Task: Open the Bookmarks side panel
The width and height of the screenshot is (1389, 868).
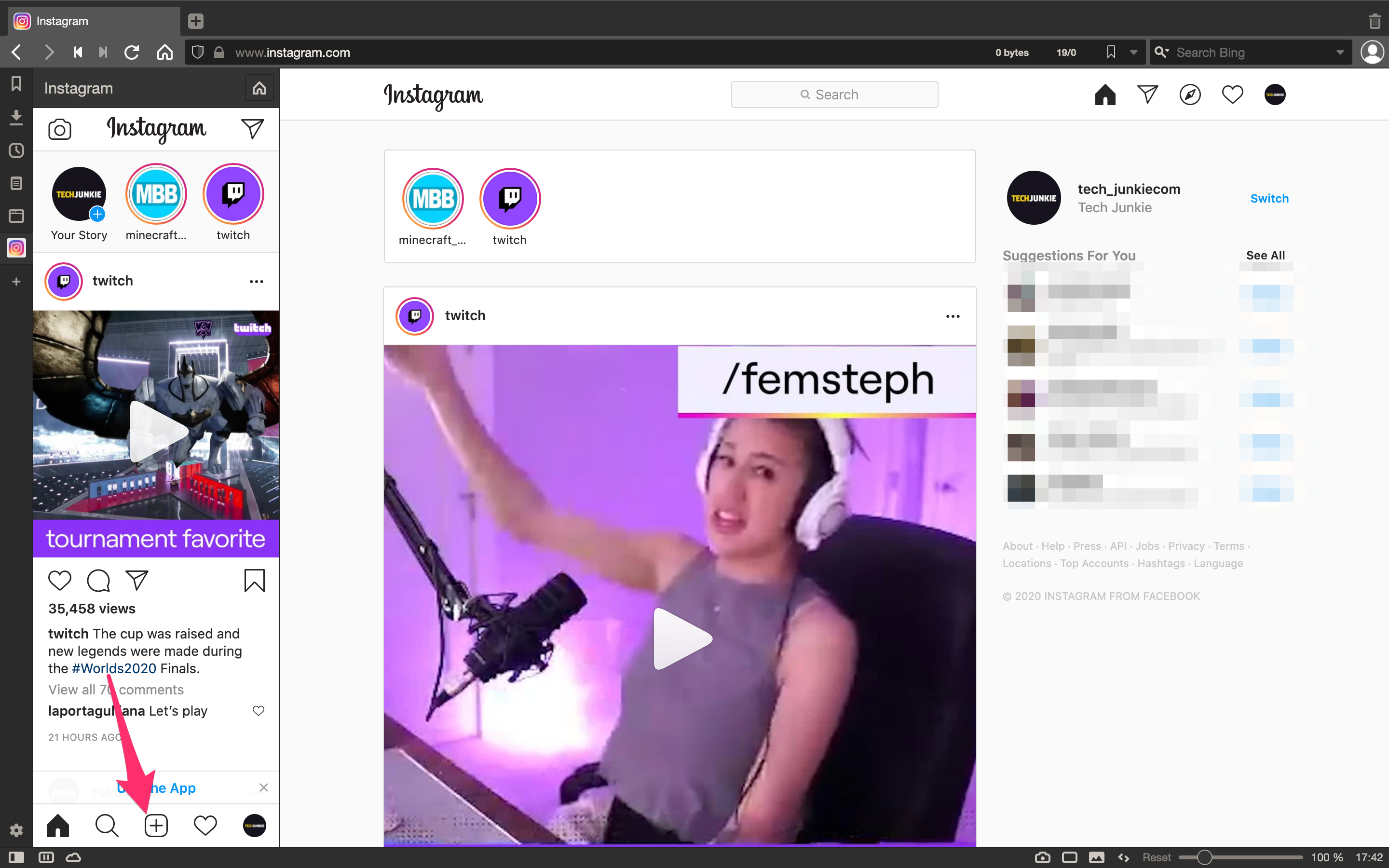Action: click(x=16, y=84)
